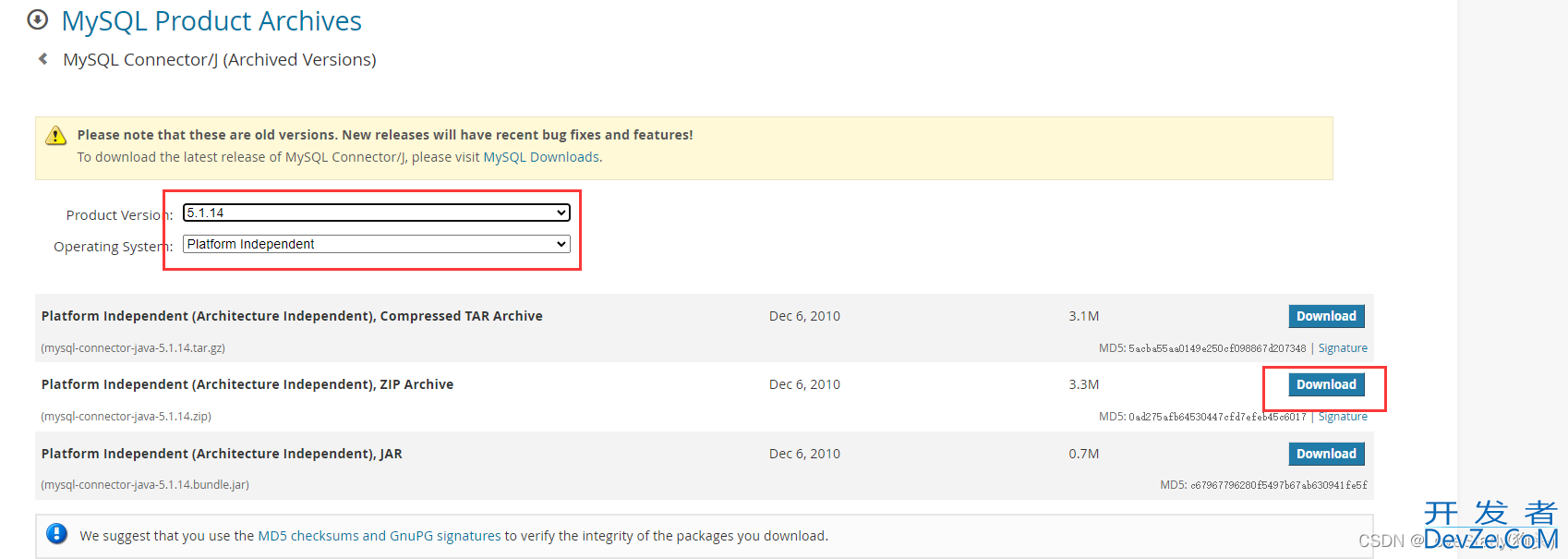The width and height of the screenshot is (1568, 559).
Task: Click MySQL Connector/J (Archived Versions) breadcrumb
Action: click(220, 59)
